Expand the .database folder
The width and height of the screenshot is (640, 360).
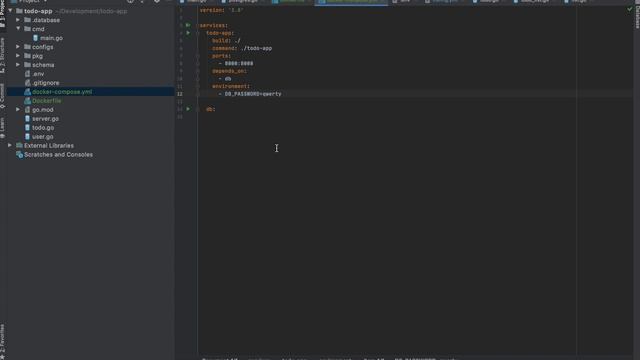point(18,20)
